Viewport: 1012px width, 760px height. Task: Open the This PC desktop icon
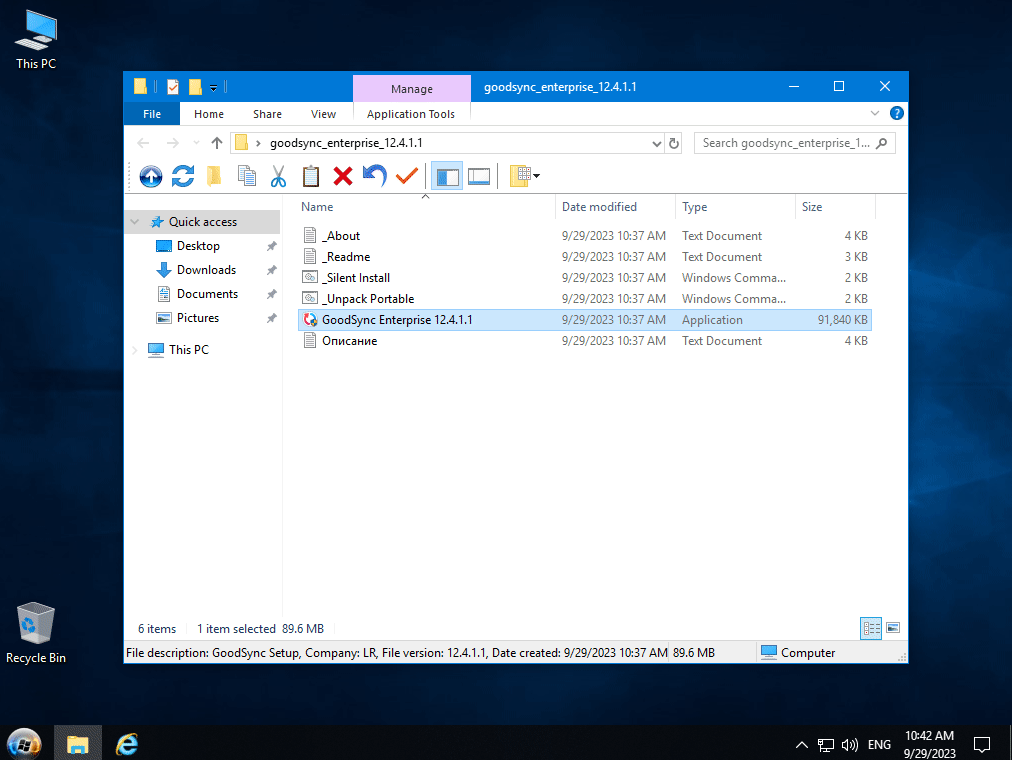tap(35, 40)
